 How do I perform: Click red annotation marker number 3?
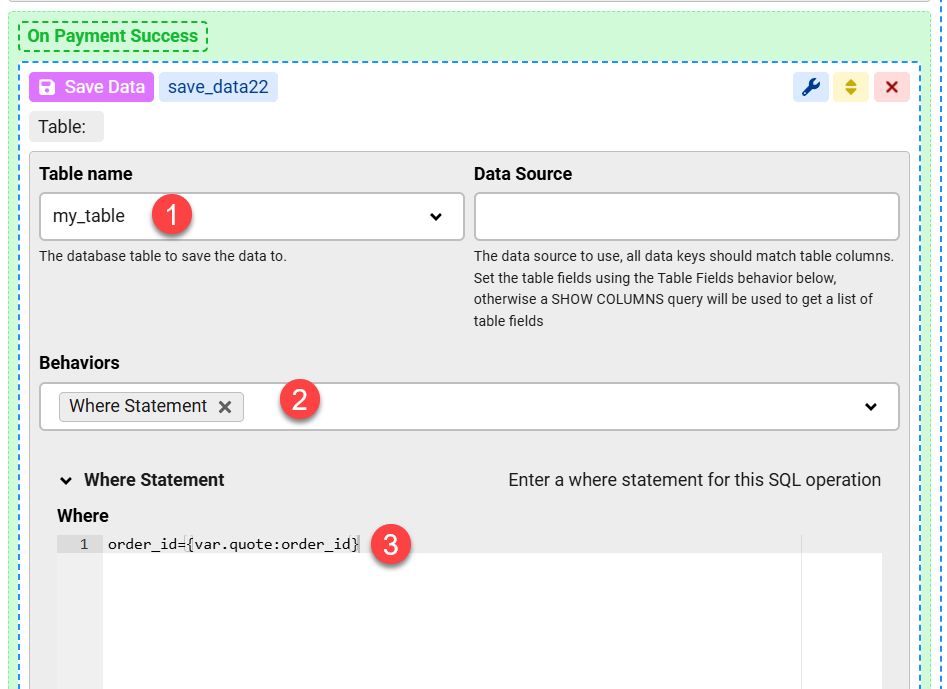point(391,545)
